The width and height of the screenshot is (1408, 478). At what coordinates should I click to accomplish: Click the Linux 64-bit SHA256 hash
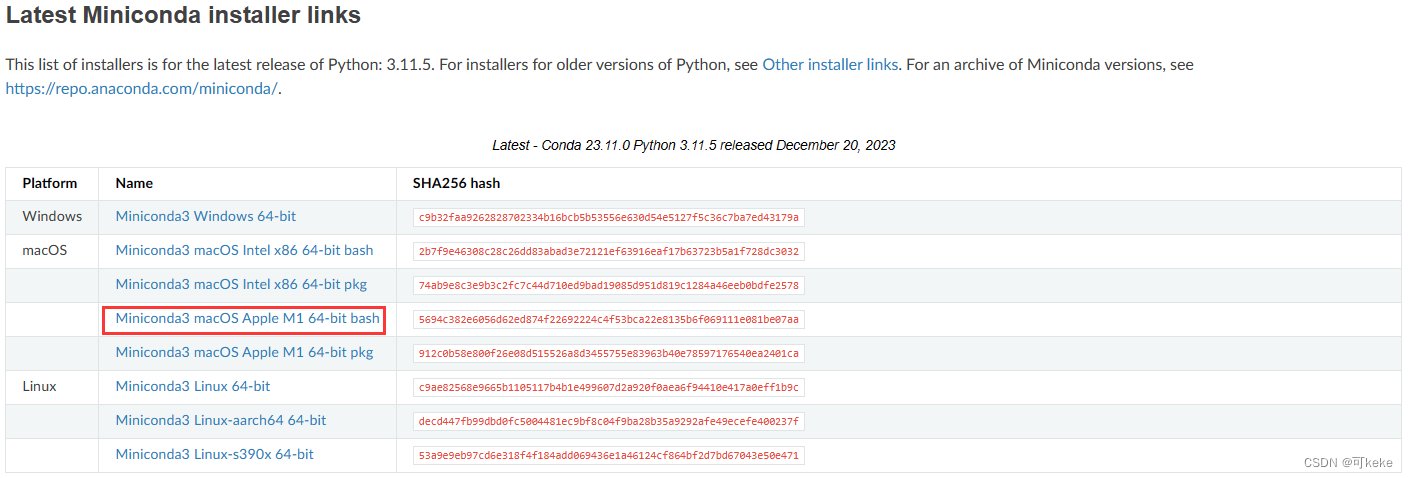pyautogui.click(x=608, y=387)
